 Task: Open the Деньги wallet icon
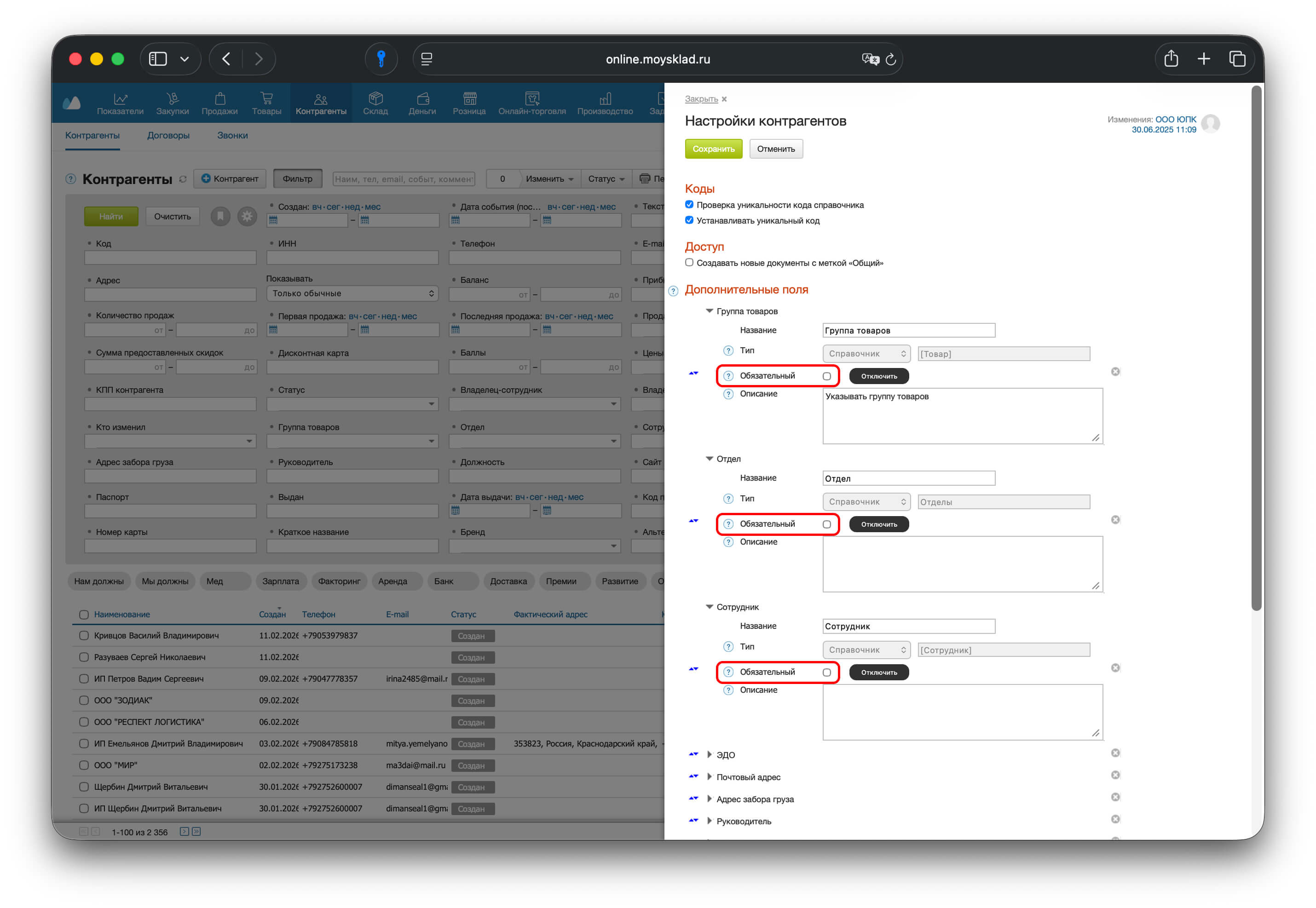[422, 99]
